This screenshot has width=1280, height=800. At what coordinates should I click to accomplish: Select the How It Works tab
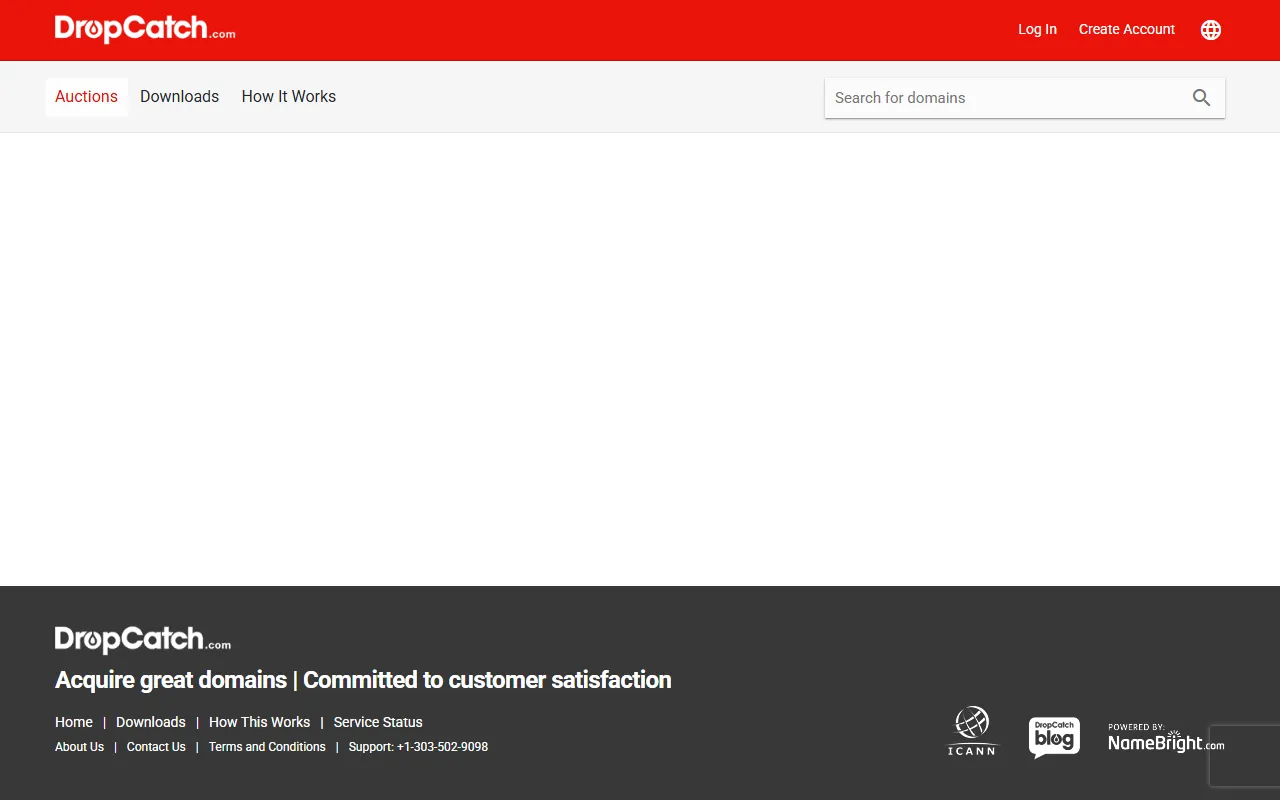[288, 97]
